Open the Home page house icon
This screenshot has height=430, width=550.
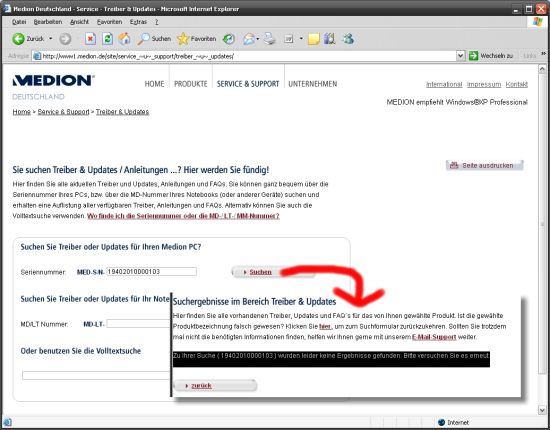point(124,39)
